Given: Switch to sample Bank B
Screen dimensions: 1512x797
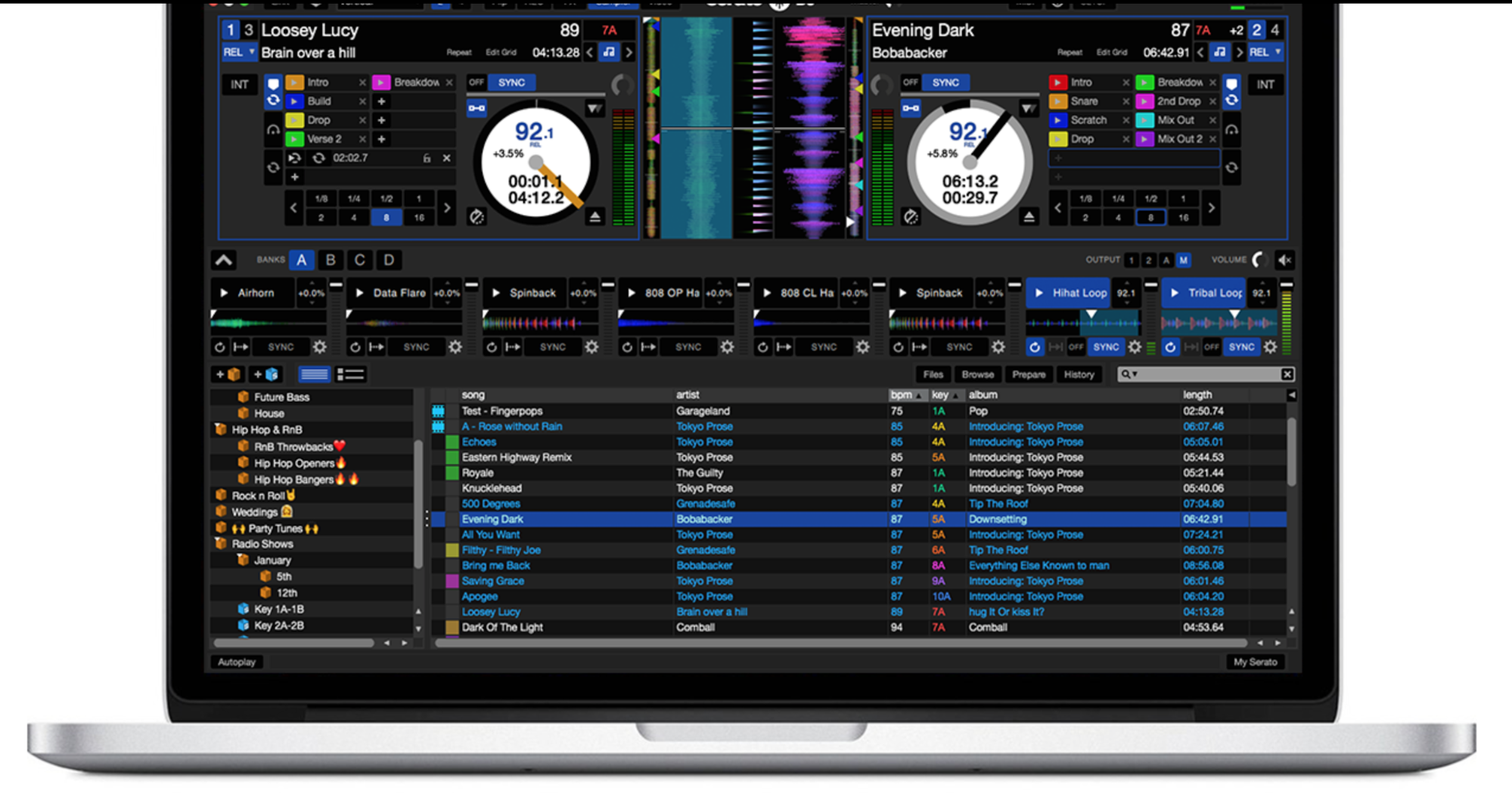Looking at the screenshot, I should (x=331, y=259).
